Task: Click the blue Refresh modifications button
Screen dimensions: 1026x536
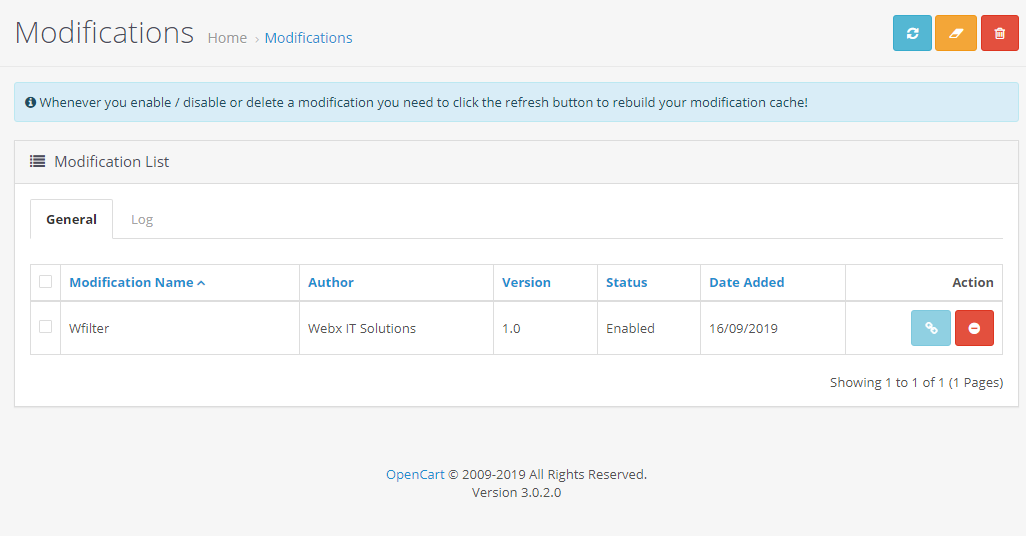Action: [x=912, y=33]
